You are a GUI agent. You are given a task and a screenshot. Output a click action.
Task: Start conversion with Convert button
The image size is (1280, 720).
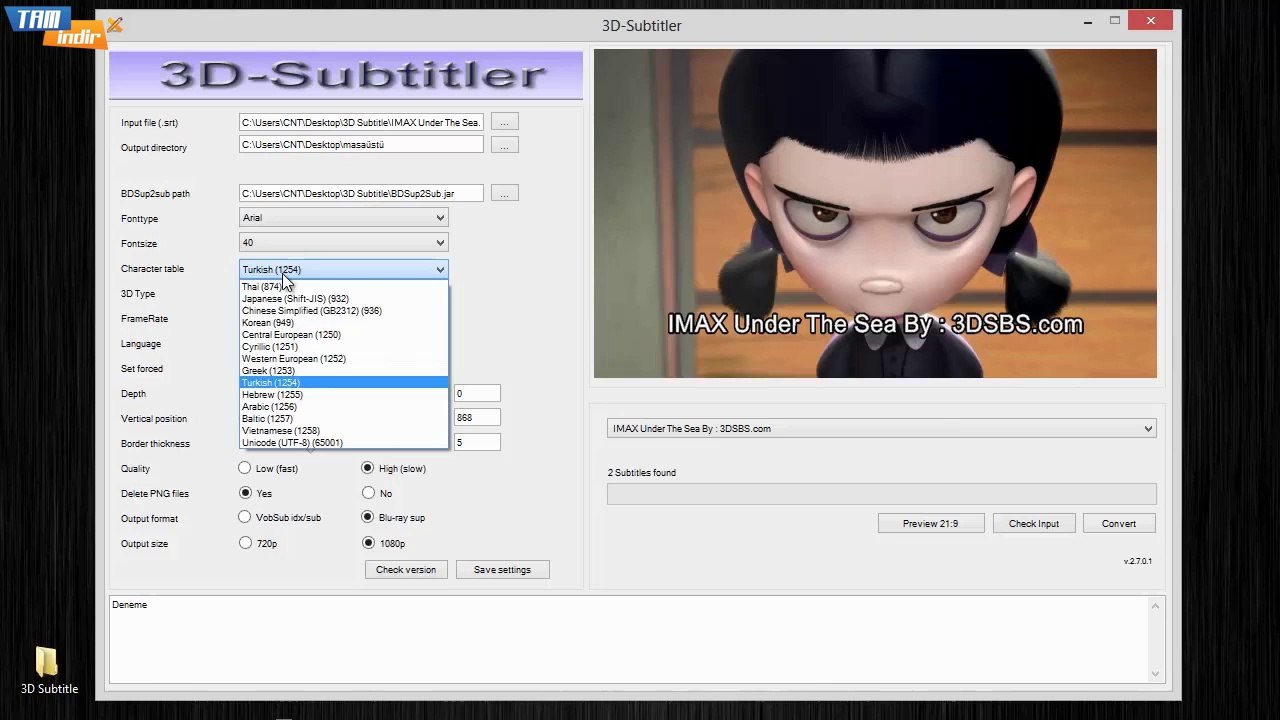pos(1119,524)
